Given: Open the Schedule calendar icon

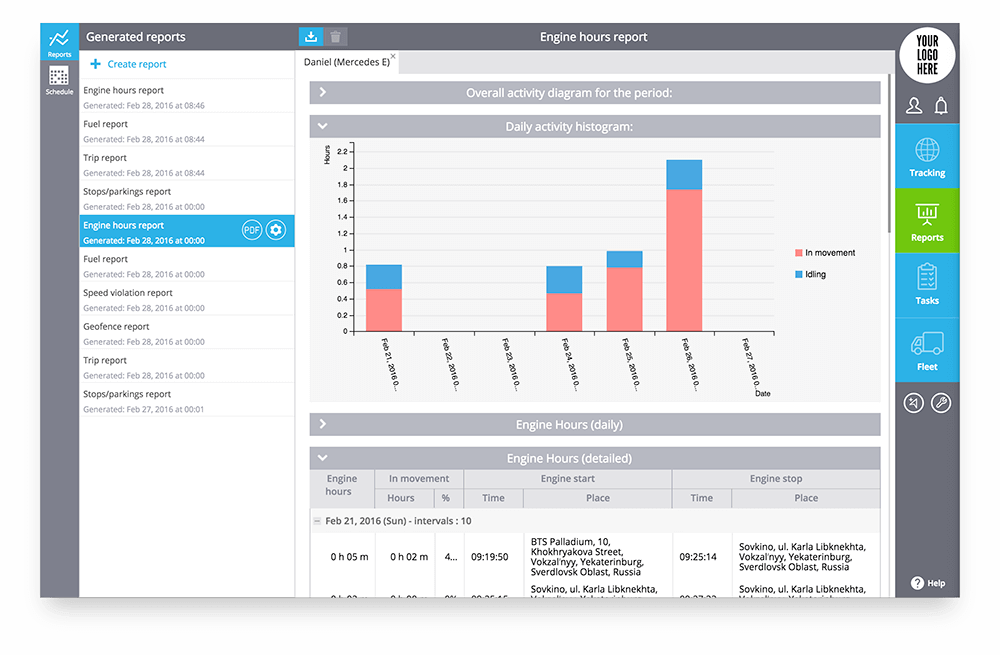Looking at the screenshot, I should click(59, 77).
